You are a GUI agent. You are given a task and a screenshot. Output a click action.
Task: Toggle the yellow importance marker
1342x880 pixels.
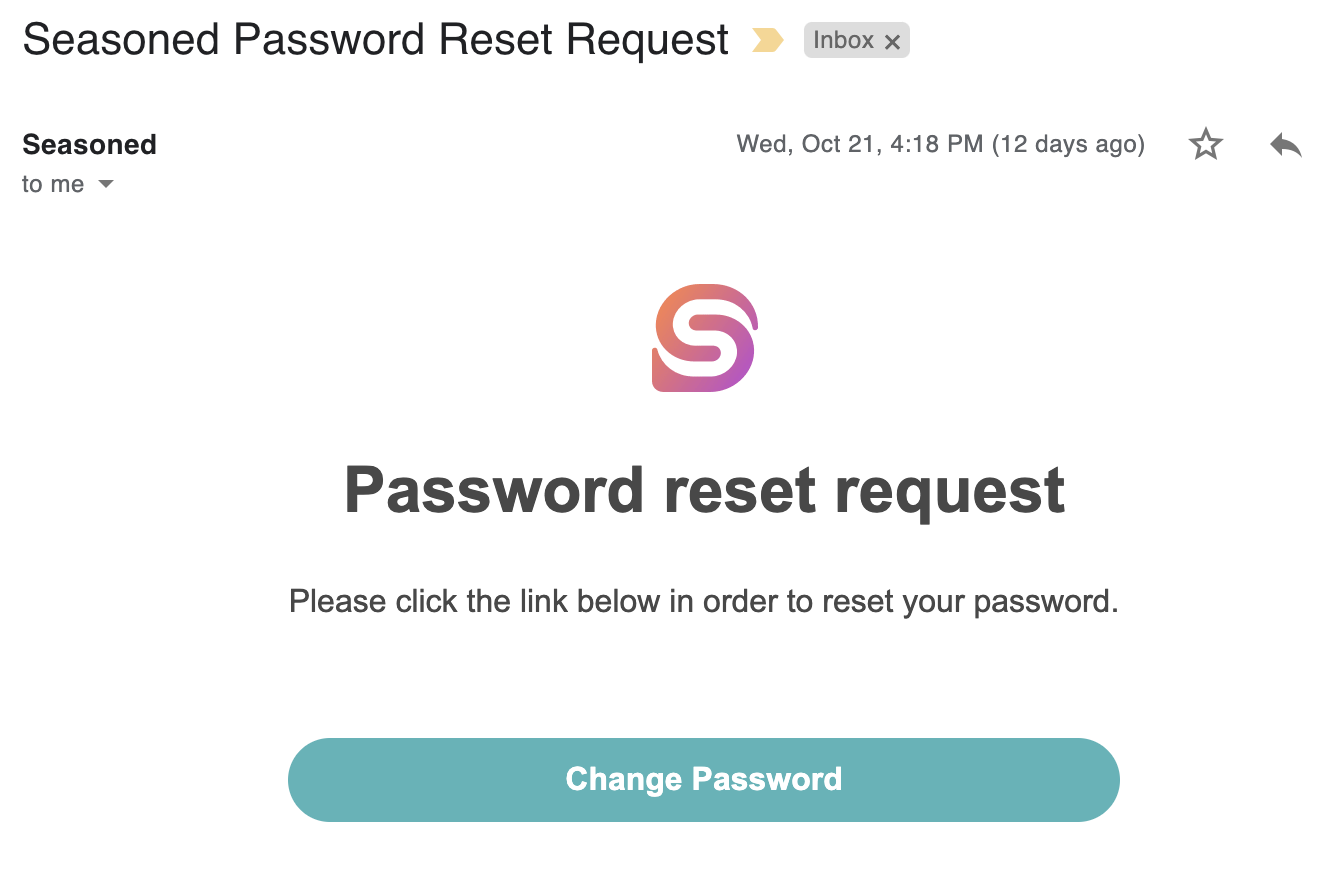(x=767, y=41)
